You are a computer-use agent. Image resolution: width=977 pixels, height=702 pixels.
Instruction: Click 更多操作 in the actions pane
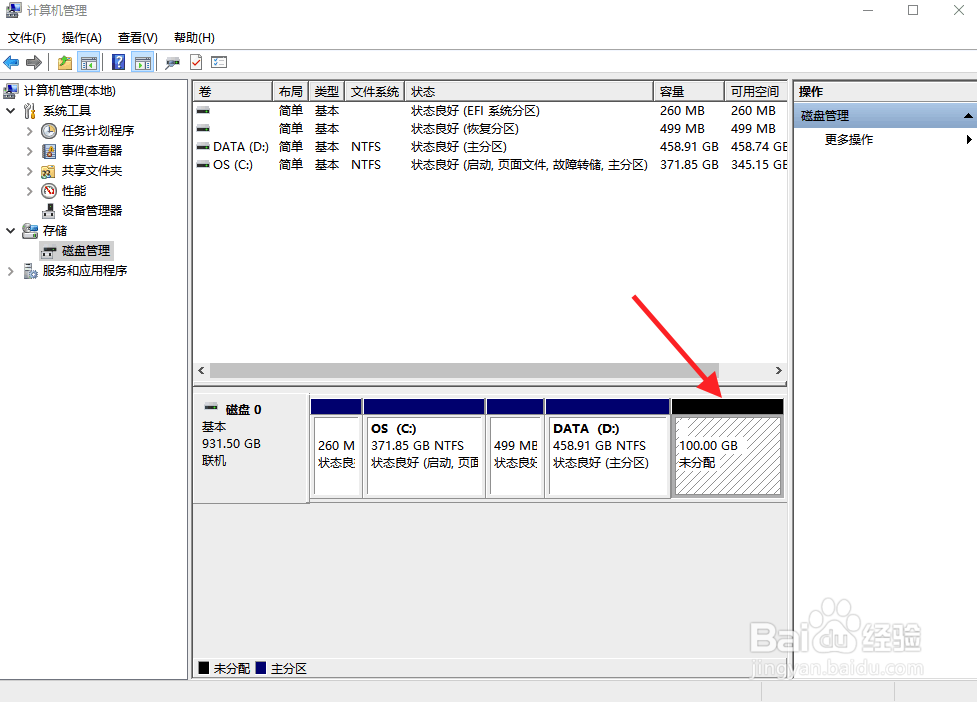[x=849, y=140]
